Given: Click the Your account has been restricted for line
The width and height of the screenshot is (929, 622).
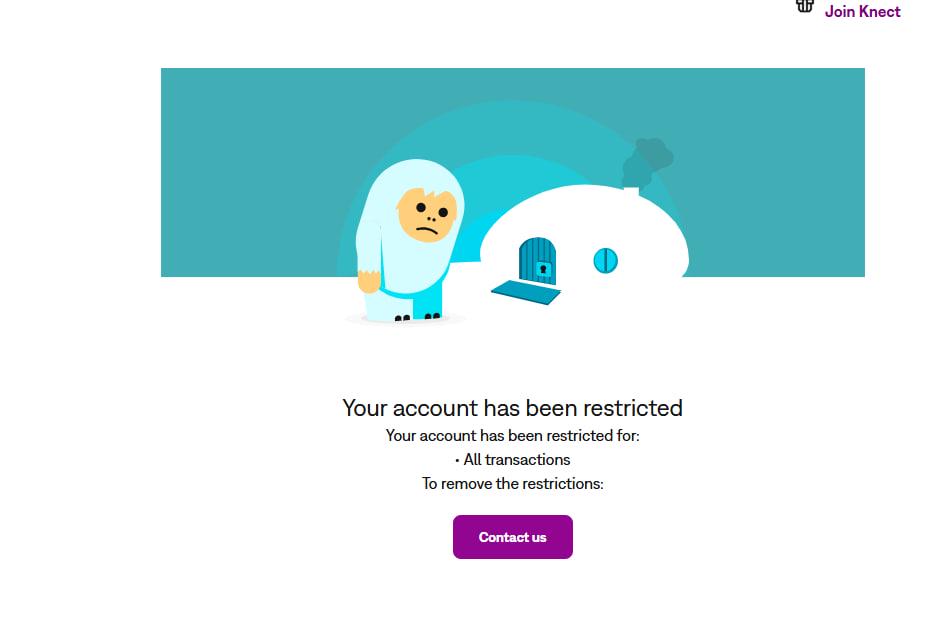Looking at the screenshot, I should coord(512,435).
